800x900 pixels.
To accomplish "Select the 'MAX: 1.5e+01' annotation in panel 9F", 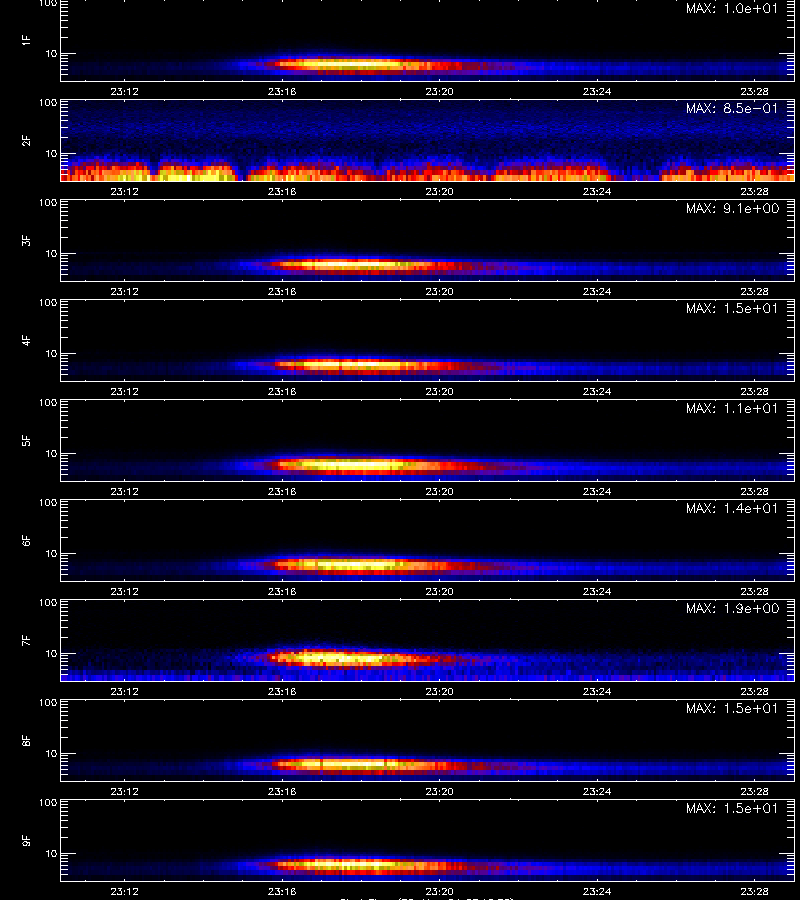I will click(x=732, y=808).
